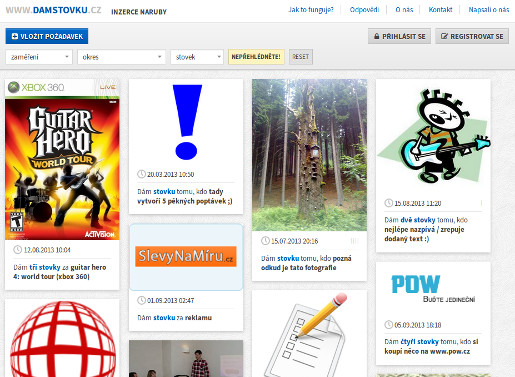Image resolution: width=515 pixels, height=377 pixels.
Task: Expand the 'okres' dropdown
Action: (121, 57)
